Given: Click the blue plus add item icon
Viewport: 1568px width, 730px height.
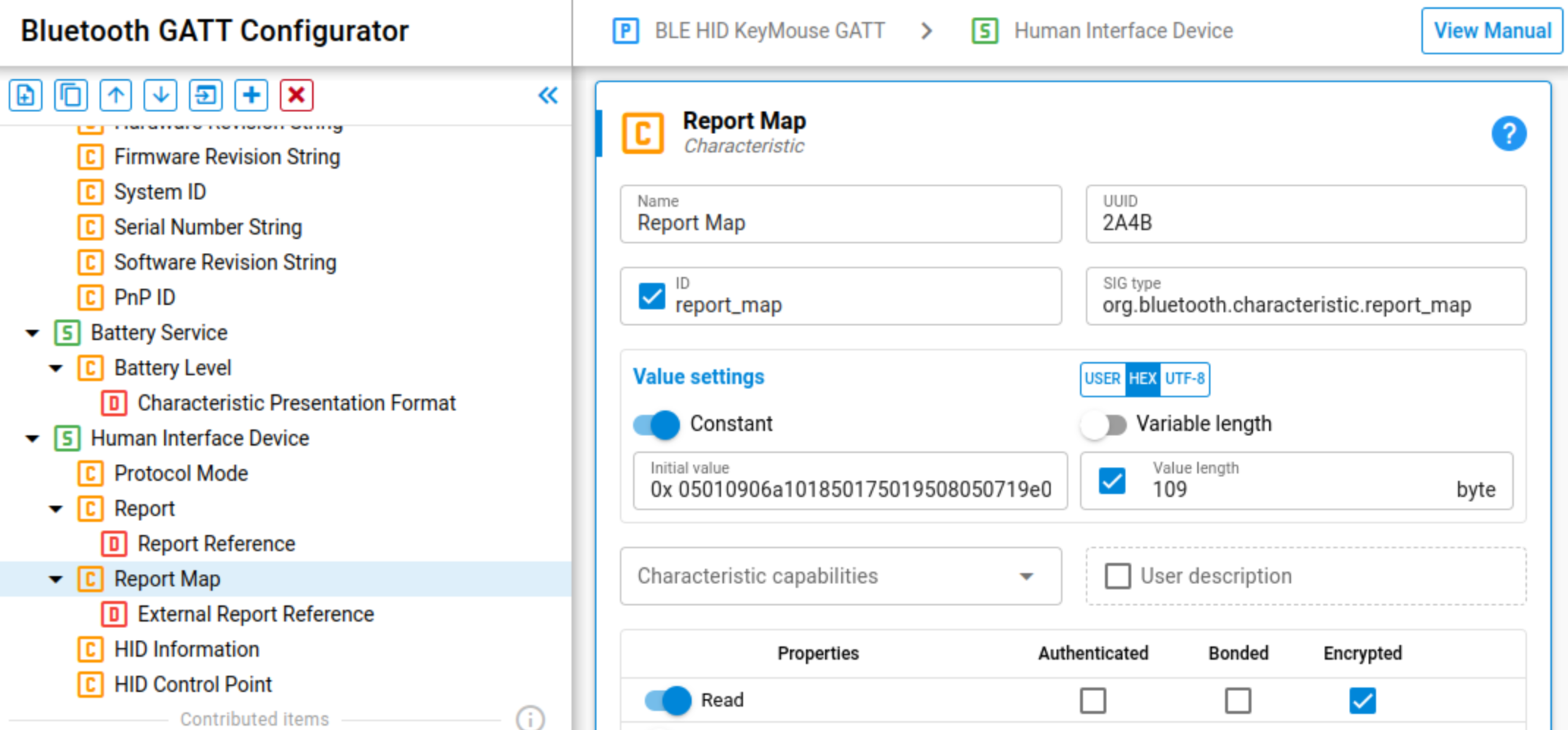Looking at the screenshot, I should pos(251,95).
